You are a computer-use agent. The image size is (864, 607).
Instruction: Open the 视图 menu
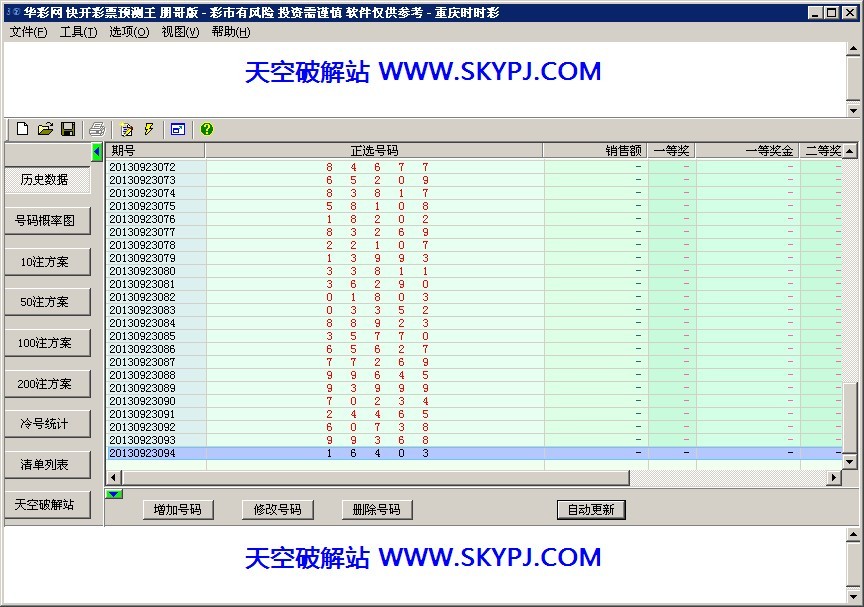pos(183,32)
